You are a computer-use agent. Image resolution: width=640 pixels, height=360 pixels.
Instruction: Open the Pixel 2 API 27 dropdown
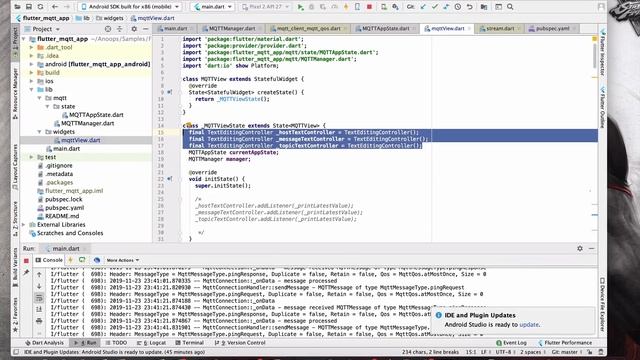pos(265,7)
